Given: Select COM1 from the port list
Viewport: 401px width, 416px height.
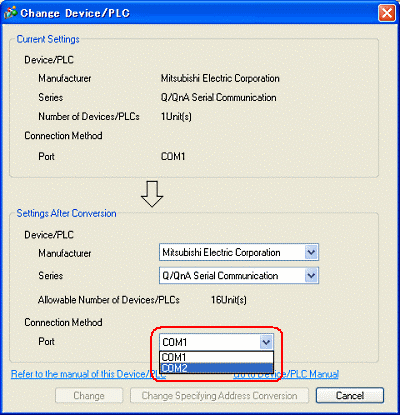Looking at the screenshot, I should tap(216, 357).
